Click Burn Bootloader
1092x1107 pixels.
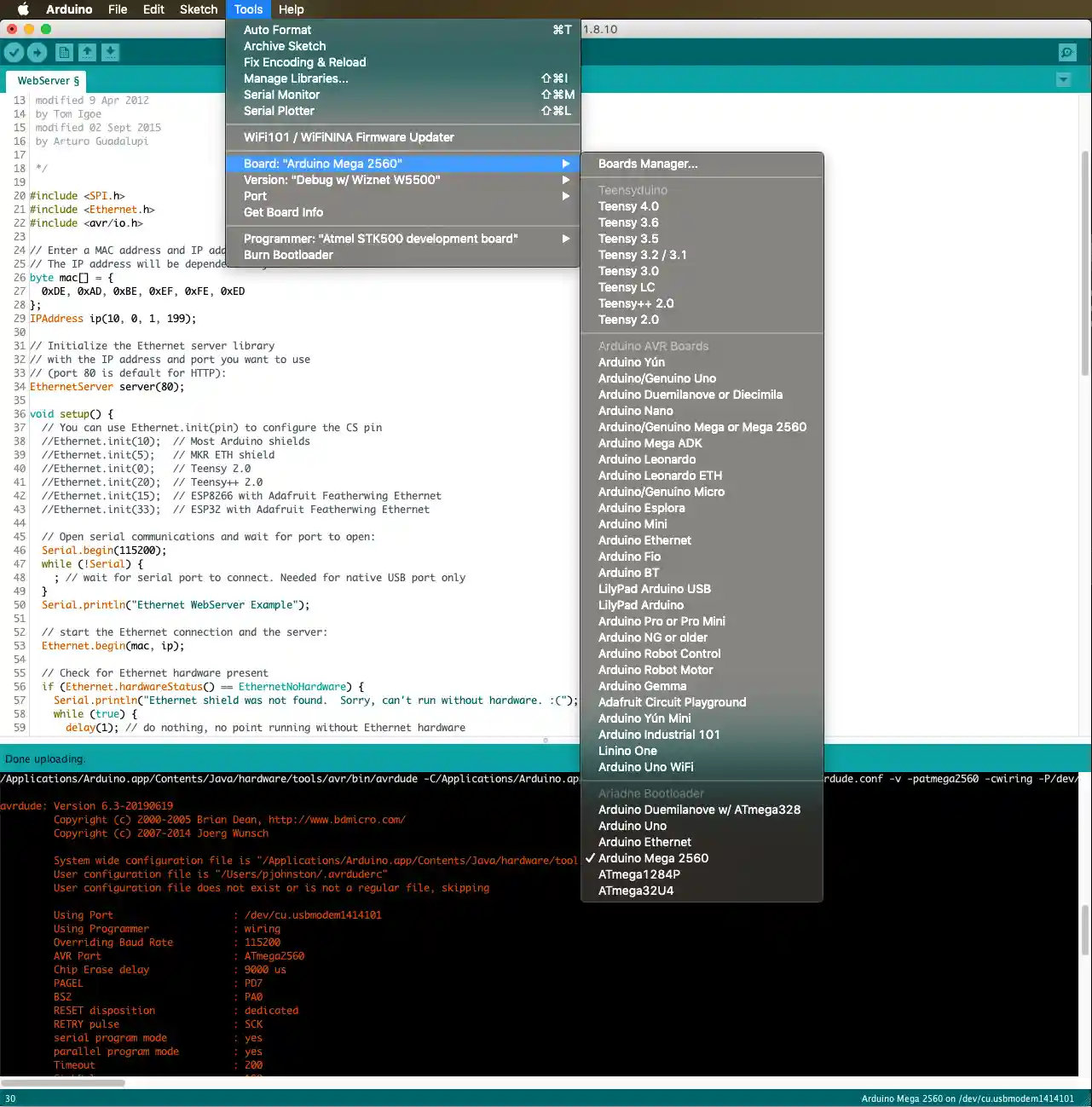point(288,255)
